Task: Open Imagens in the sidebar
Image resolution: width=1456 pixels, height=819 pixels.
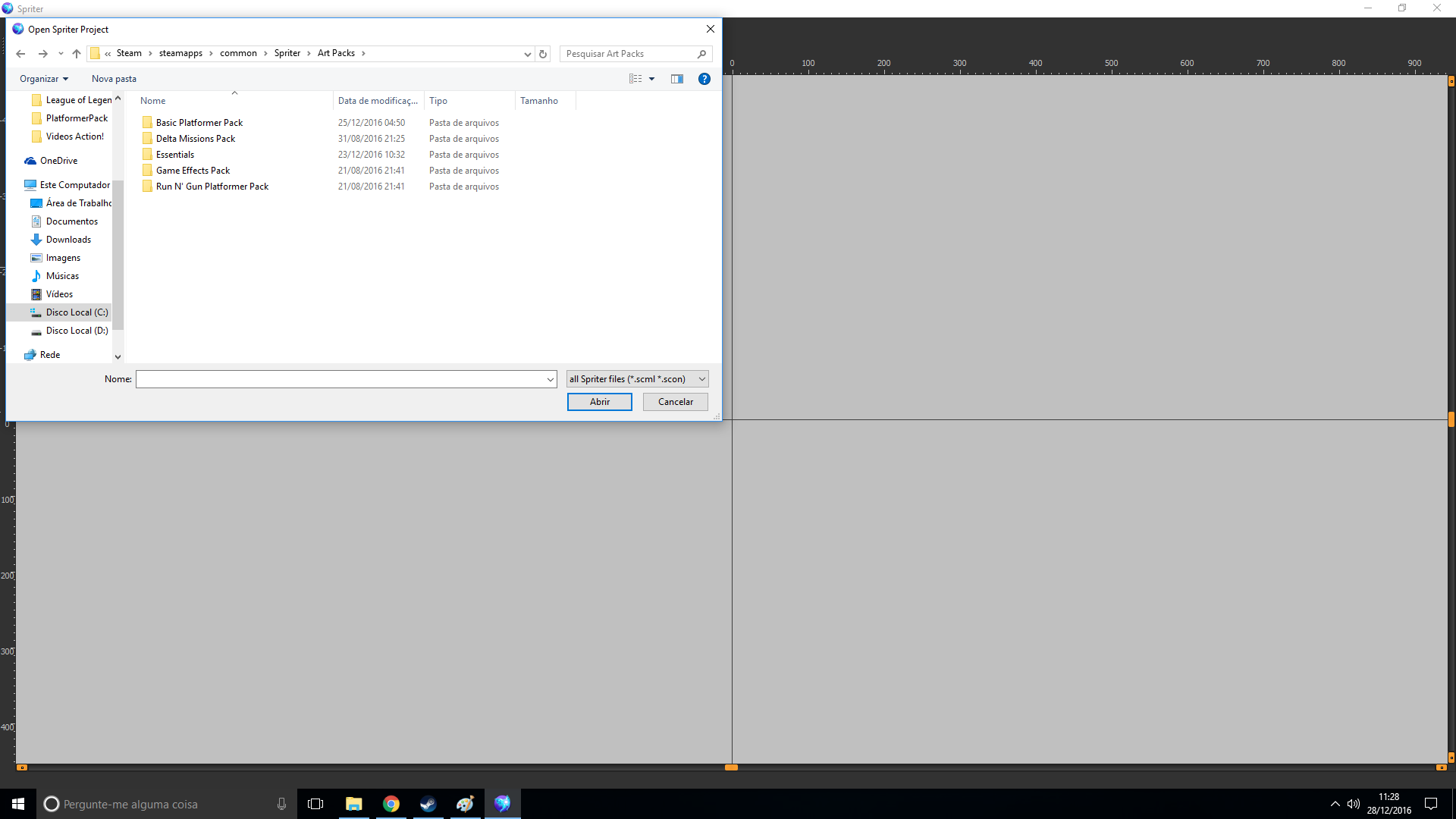Action: click(55, 258)
